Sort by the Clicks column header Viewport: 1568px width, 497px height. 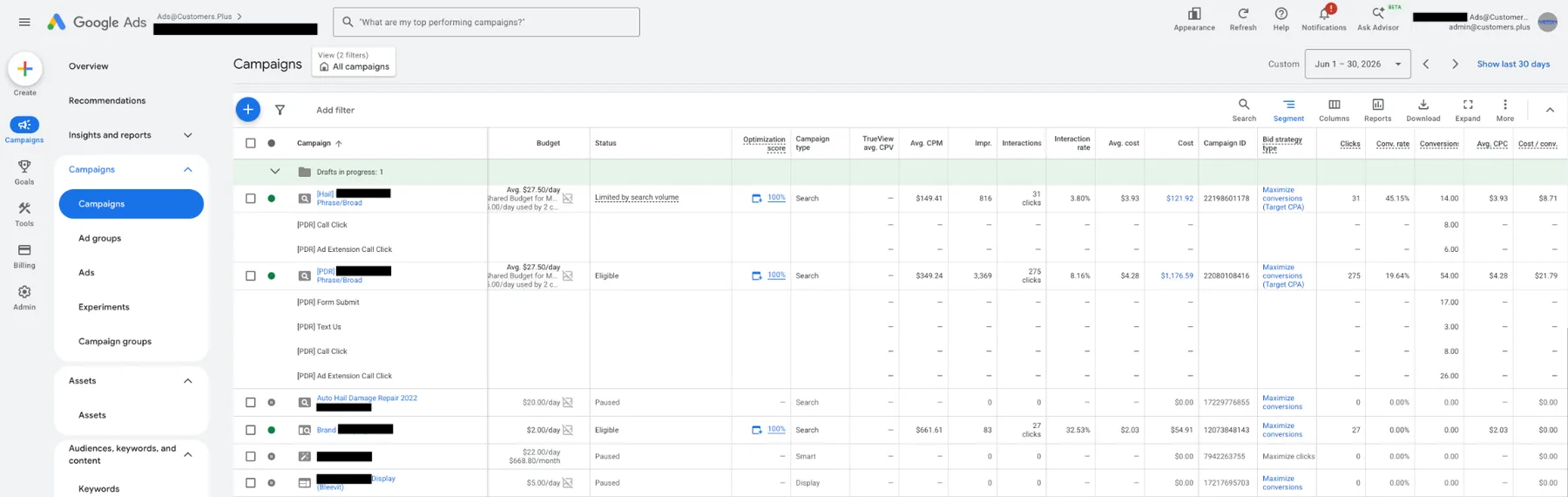click(1350, 144)
